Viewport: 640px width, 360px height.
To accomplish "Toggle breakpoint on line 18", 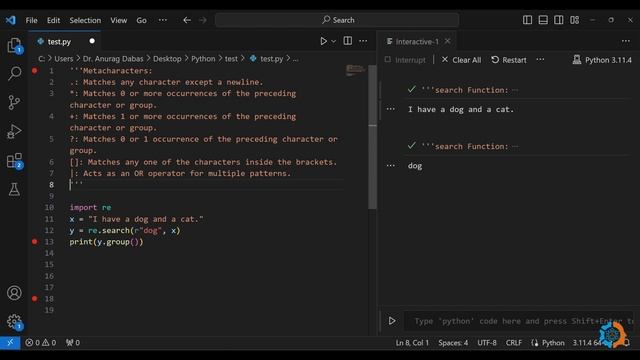I will (35, 298).
